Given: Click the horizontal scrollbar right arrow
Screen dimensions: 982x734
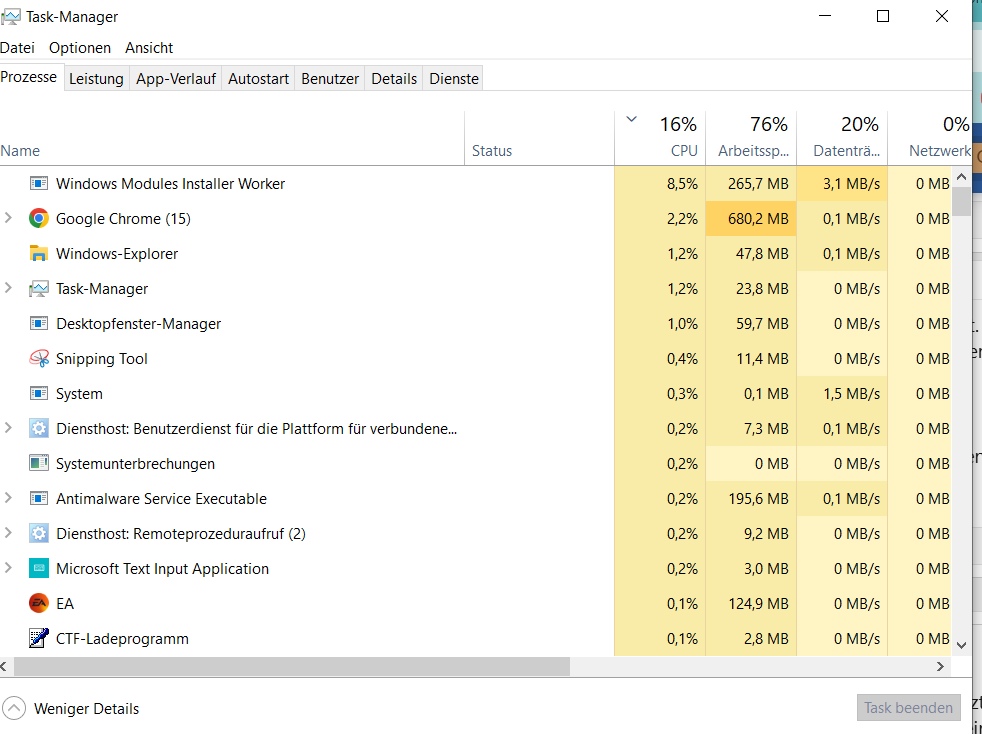Looking at the screenshot, I should click(x=940, y=667).
